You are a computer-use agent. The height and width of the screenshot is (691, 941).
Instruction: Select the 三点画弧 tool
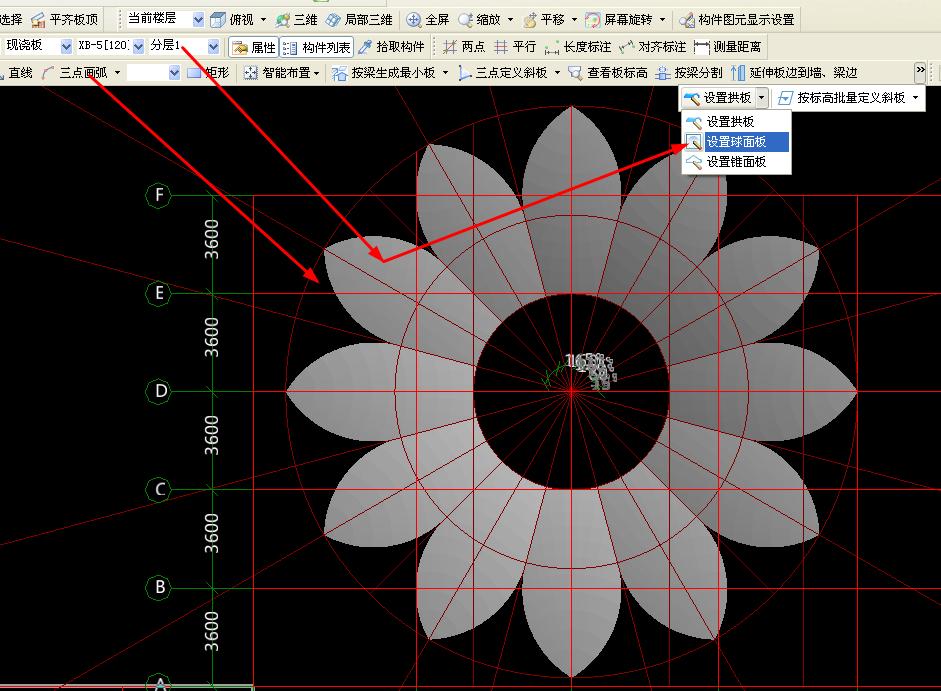[75, 73]
